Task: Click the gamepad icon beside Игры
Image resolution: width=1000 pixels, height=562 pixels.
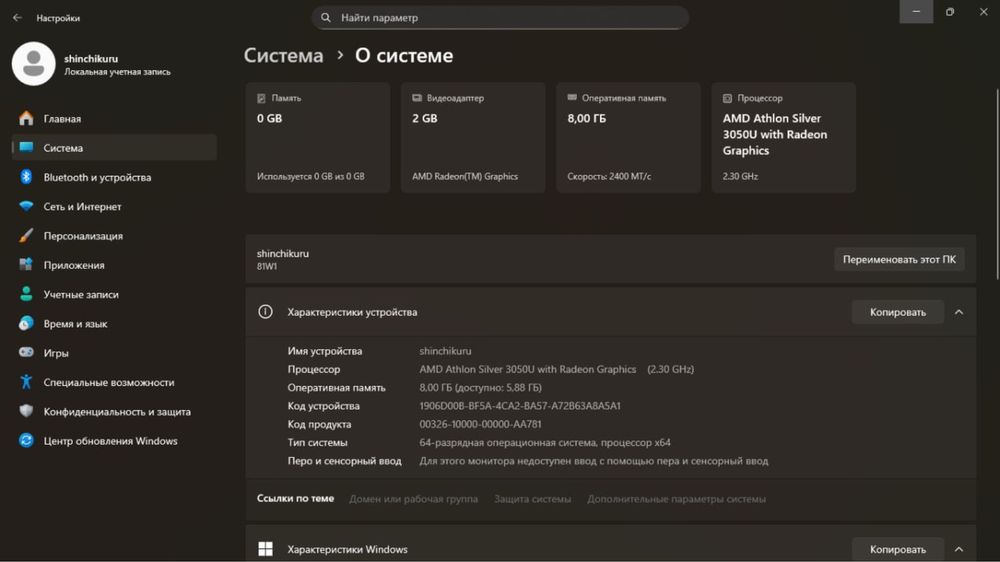Action: click(26, 352)
